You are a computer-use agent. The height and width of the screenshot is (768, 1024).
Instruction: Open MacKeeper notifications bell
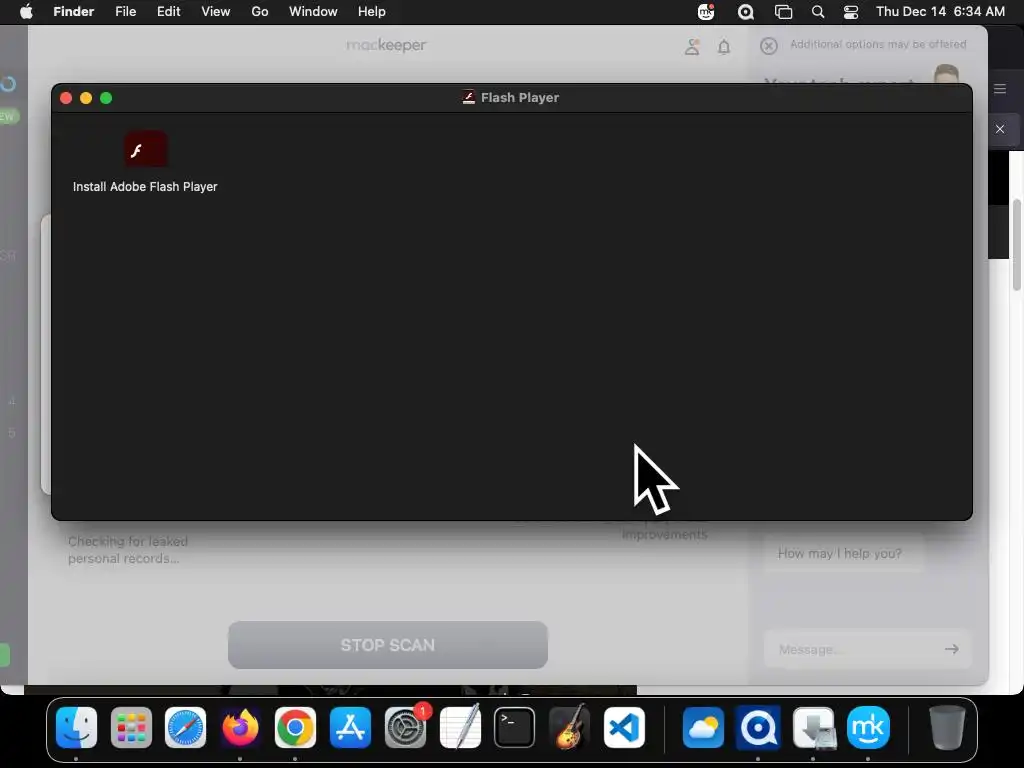[724, 47]
